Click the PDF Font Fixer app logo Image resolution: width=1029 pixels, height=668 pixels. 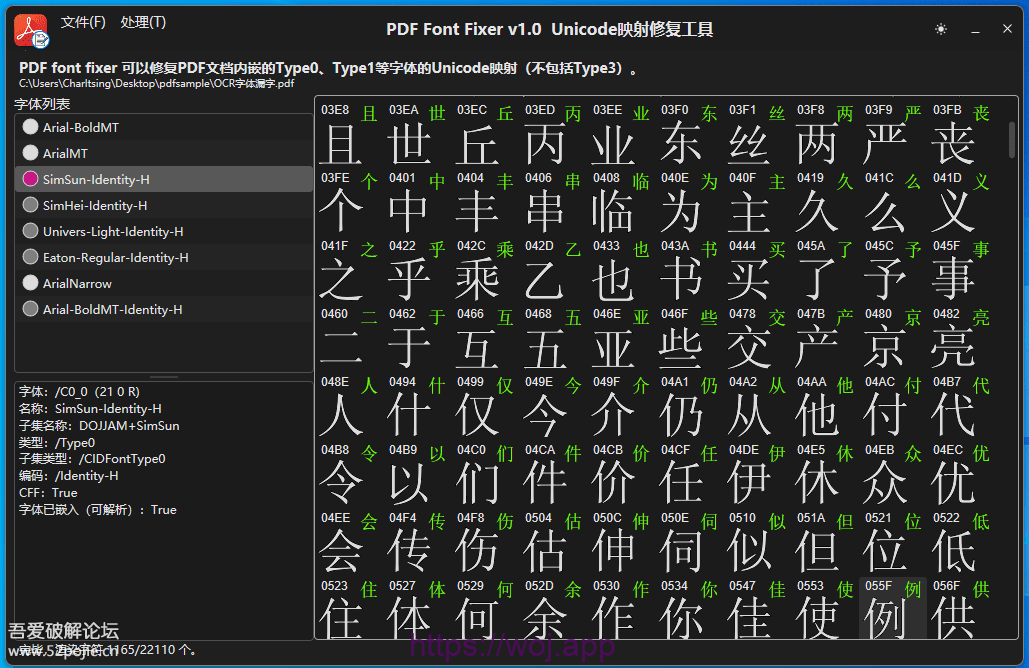click(30, 30)
